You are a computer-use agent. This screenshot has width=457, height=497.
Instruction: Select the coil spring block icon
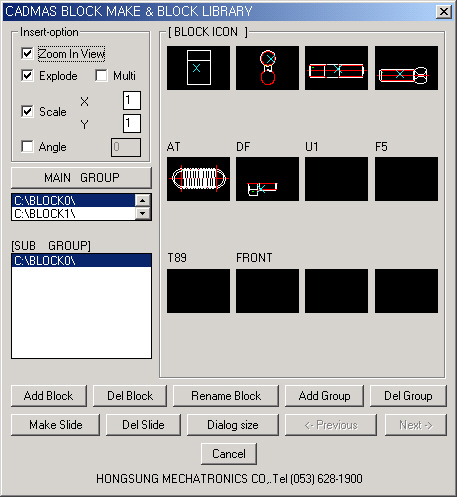198,179
